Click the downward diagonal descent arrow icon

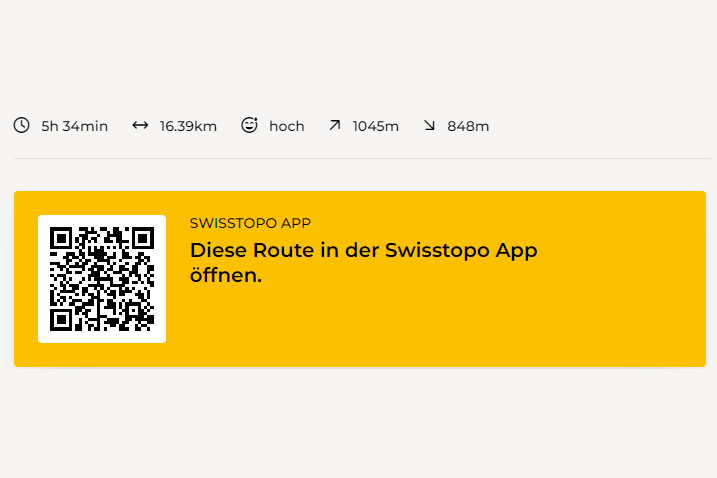click(429, 126)
